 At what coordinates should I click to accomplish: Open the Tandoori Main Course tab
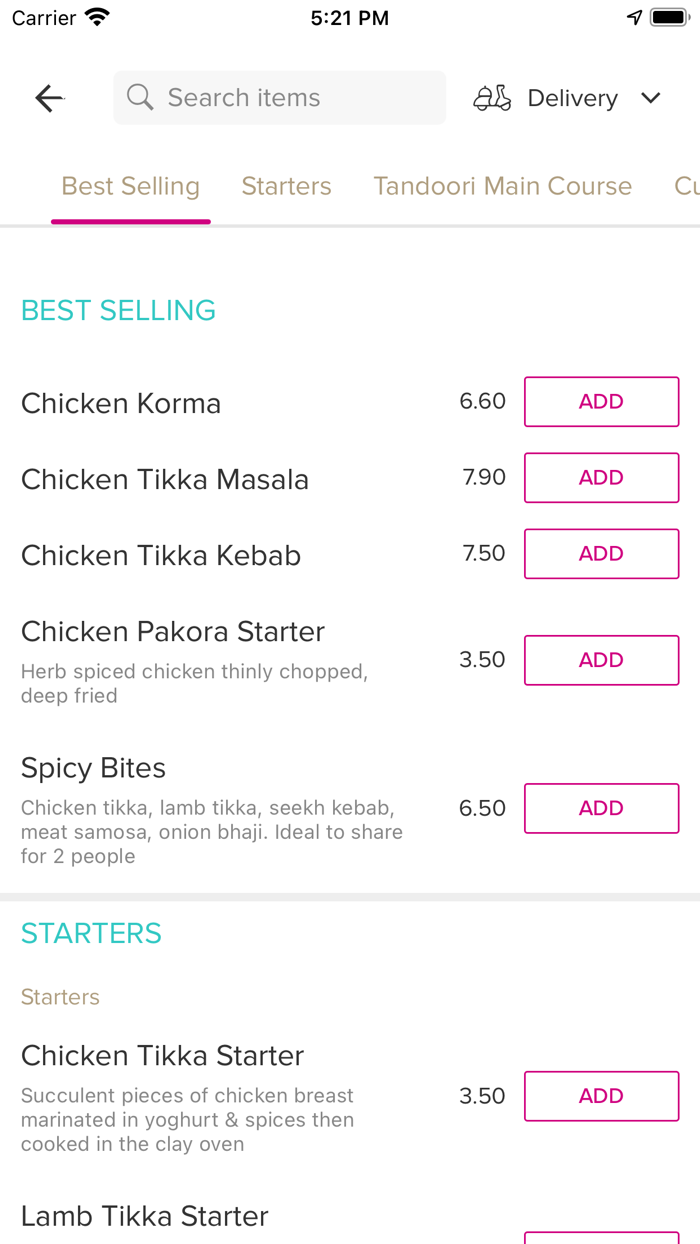pos(502,187)
